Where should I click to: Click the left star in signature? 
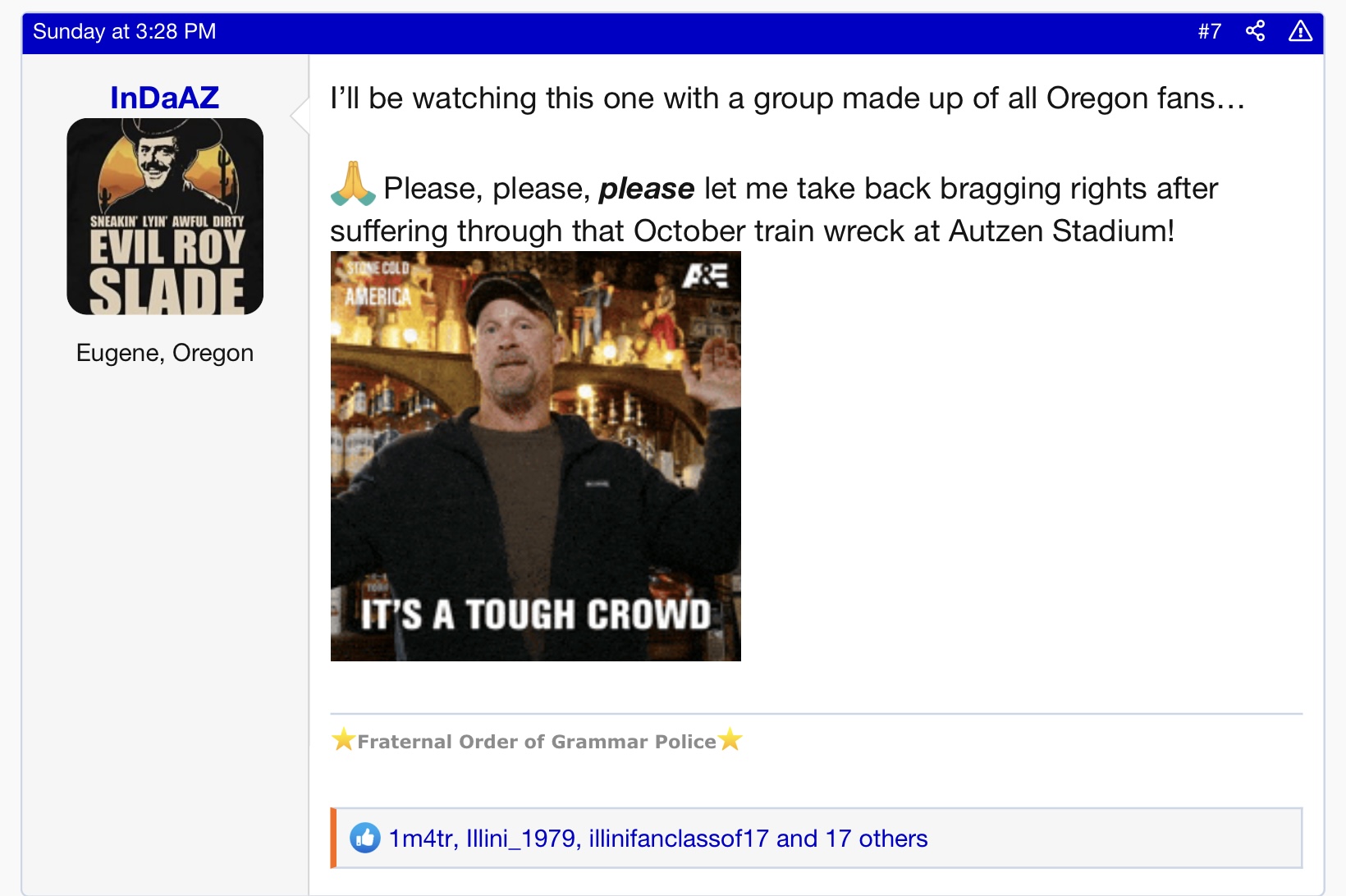[343, 739]
